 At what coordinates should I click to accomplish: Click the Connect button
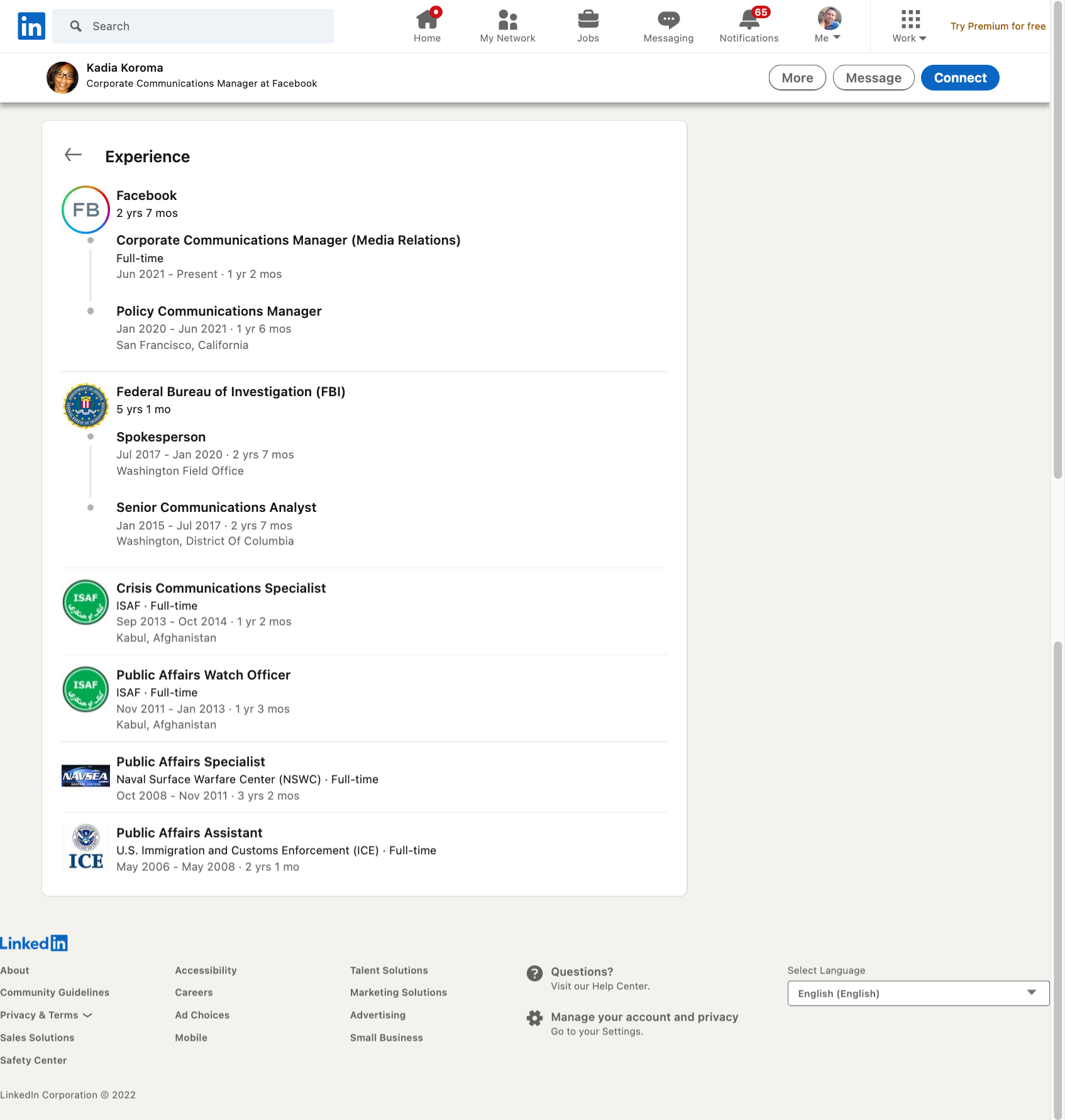[960, 77]
